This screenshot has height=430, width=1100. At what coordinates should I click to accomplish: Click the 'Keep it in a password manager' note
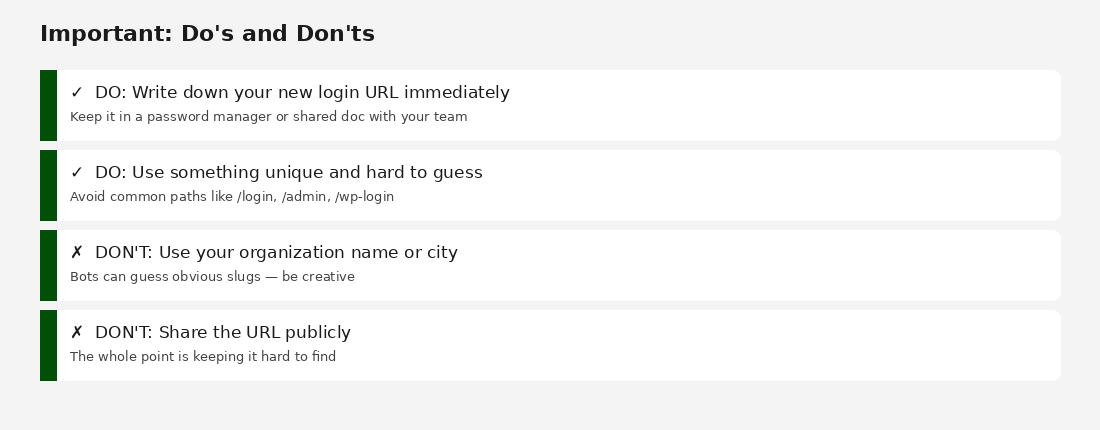[x=268, y=117]
